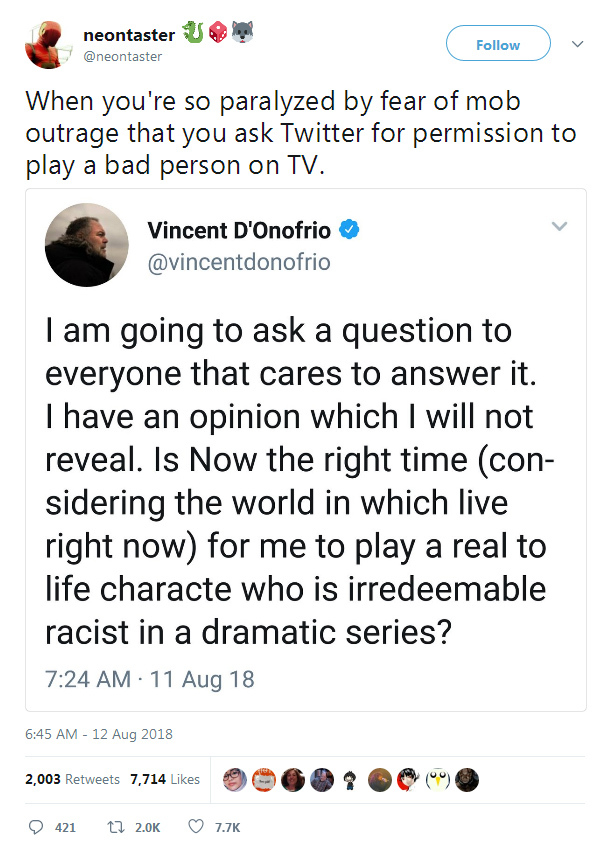Click the Vincent D'Onofrio display name
The width and height of the screenshot is (616, 856).
(x=240, y=230)
